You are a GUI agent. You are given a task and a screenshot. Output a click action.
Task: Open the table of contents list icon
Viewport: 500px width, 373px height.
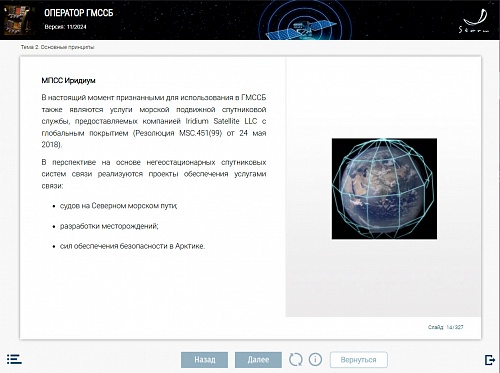(14, 359)
